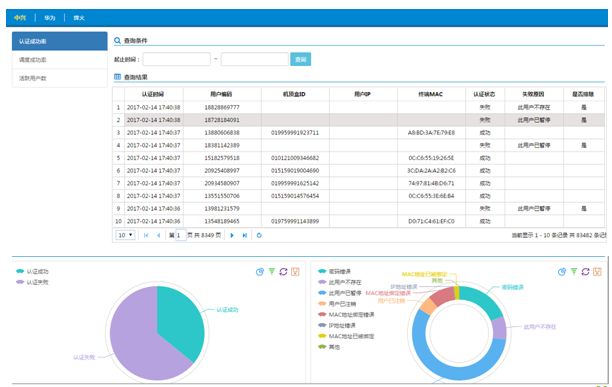The height and width of the screenshot is (387, 612).
Task: Click restore icon on left pie chart
Action: click(x=283, y=272)
